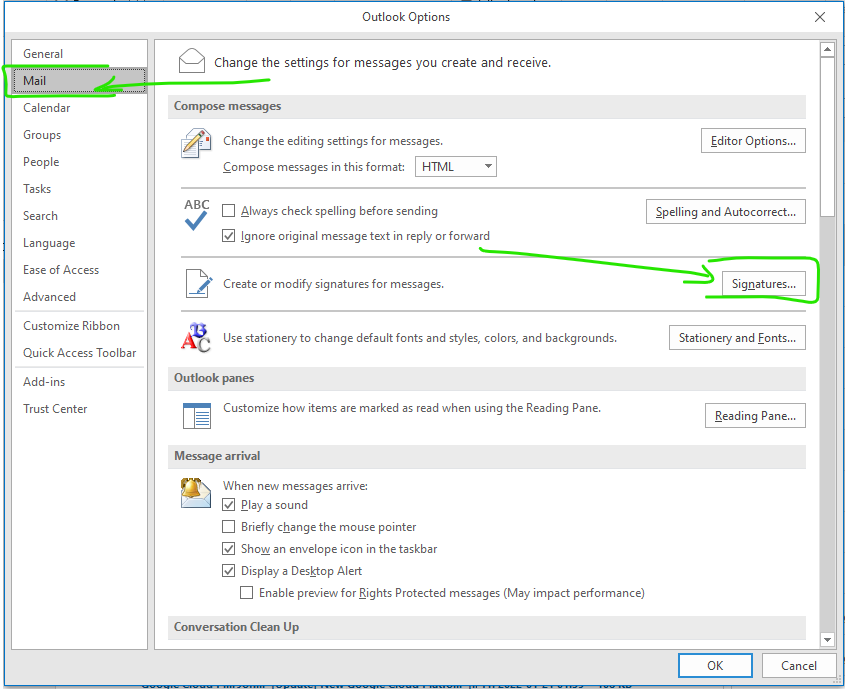Click the Reading Pane layout icon
The image size is (845, 689).
click(197, 416)
